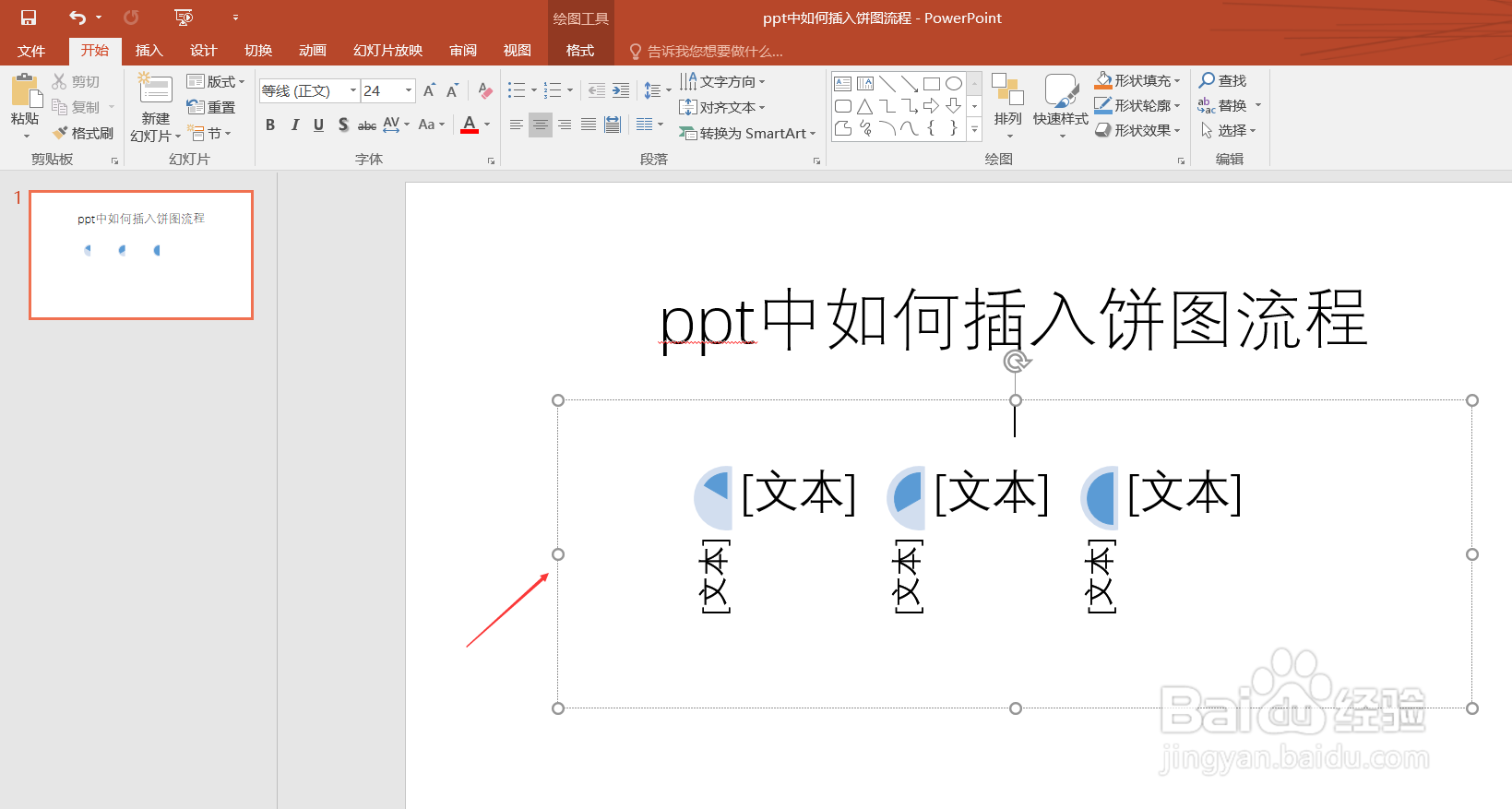This screenshot has height=809, width=1512.
Task: Click the Distribute text alignment icon
Action: [x=613, y=125]
